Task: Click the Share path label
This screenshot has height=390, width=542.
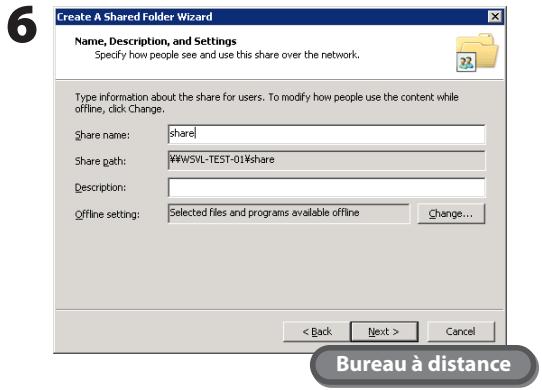Action: [x=100, y=161]
